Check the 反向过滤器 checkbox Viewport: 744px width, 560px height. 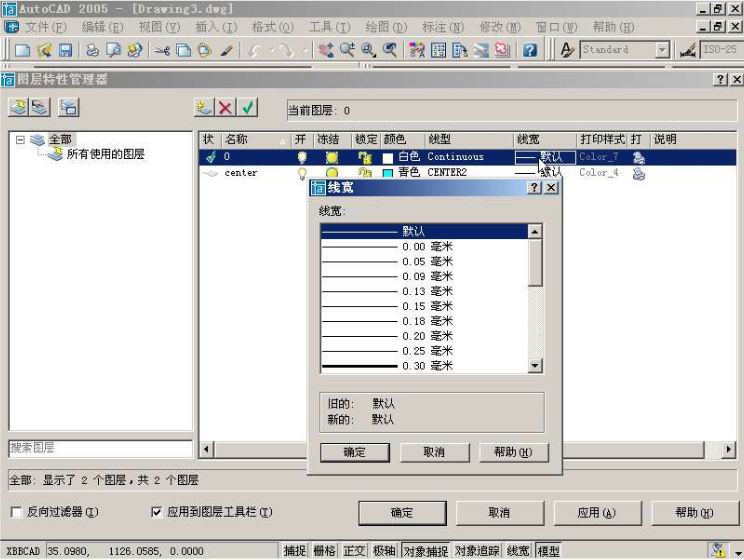point(16,512)
